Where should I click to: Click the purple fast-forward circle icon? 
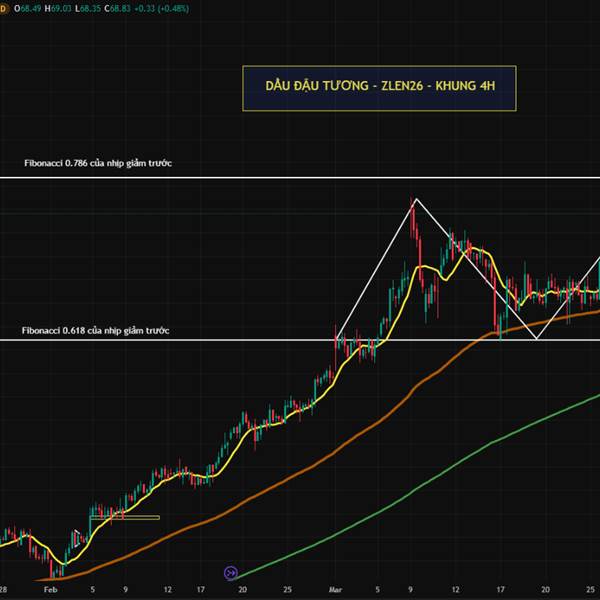click(231, 573)
